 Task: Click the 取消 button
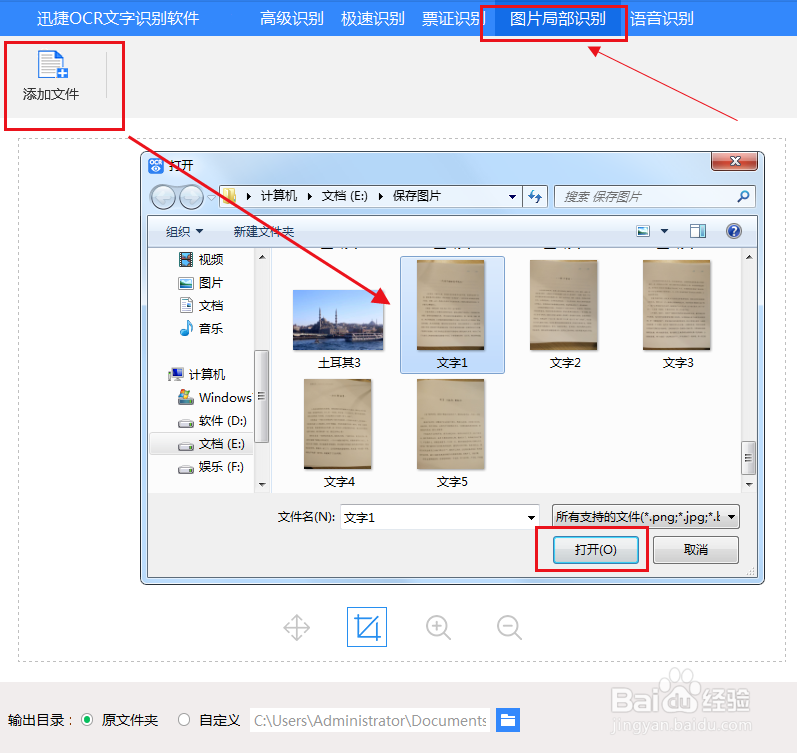[x=695, y=550]
